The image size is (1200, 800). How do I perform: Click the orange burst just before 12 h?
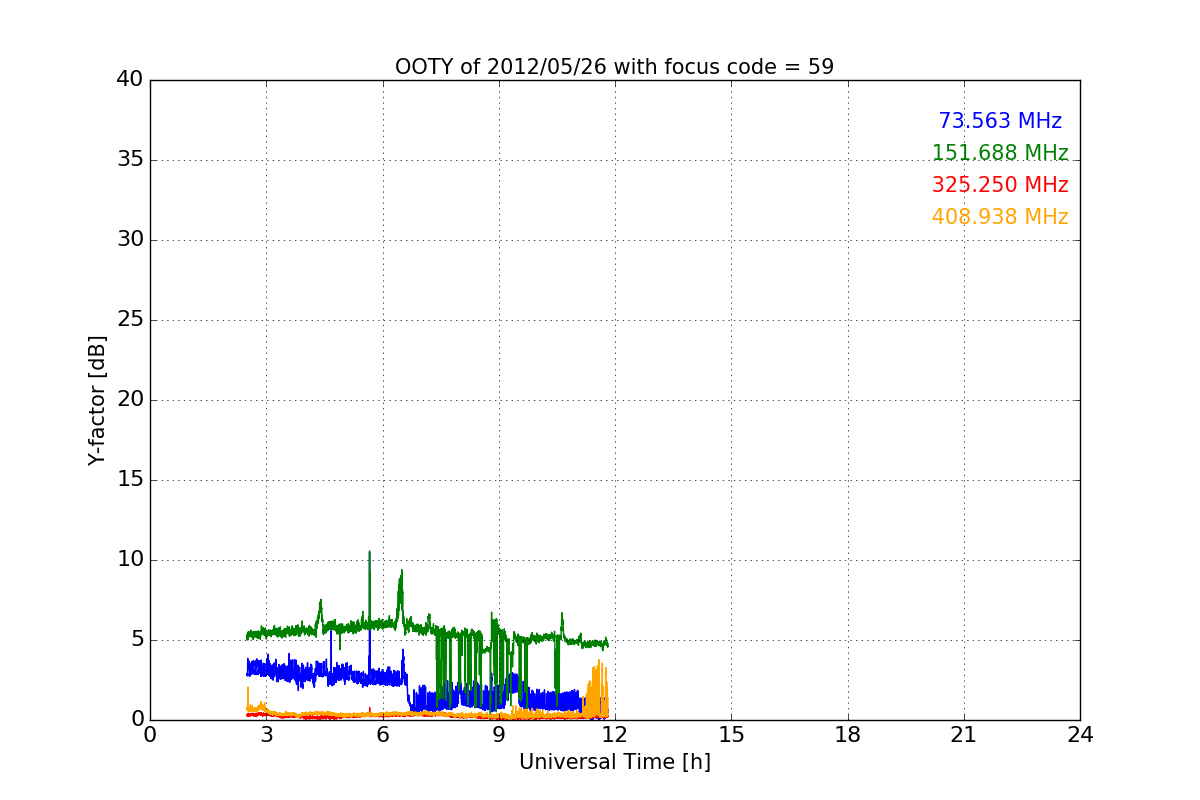(597, 688)
